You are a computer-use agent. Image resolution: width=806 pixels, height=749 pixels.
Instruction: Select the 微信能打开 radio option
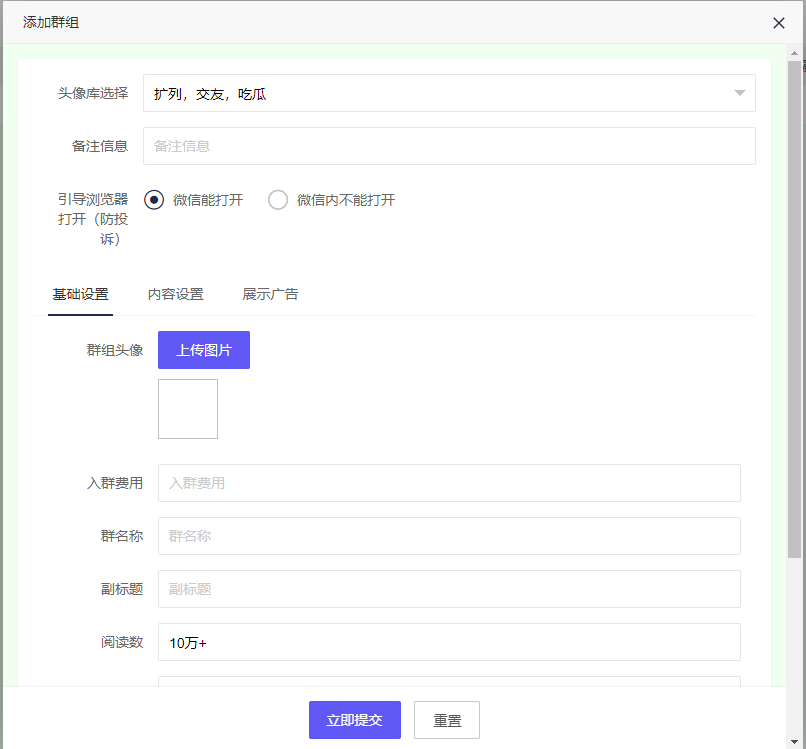click(153, 199)
